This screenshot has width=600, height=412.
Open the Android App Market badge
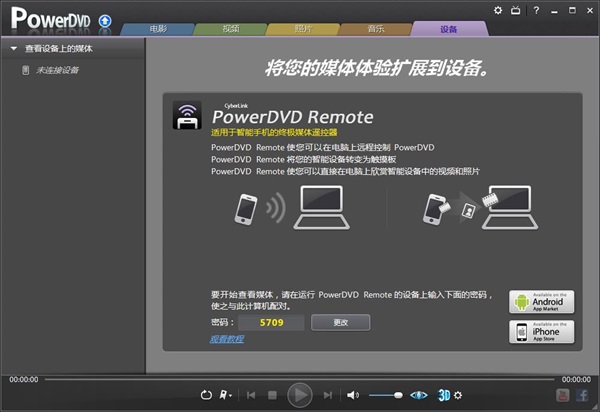point(541,302)
